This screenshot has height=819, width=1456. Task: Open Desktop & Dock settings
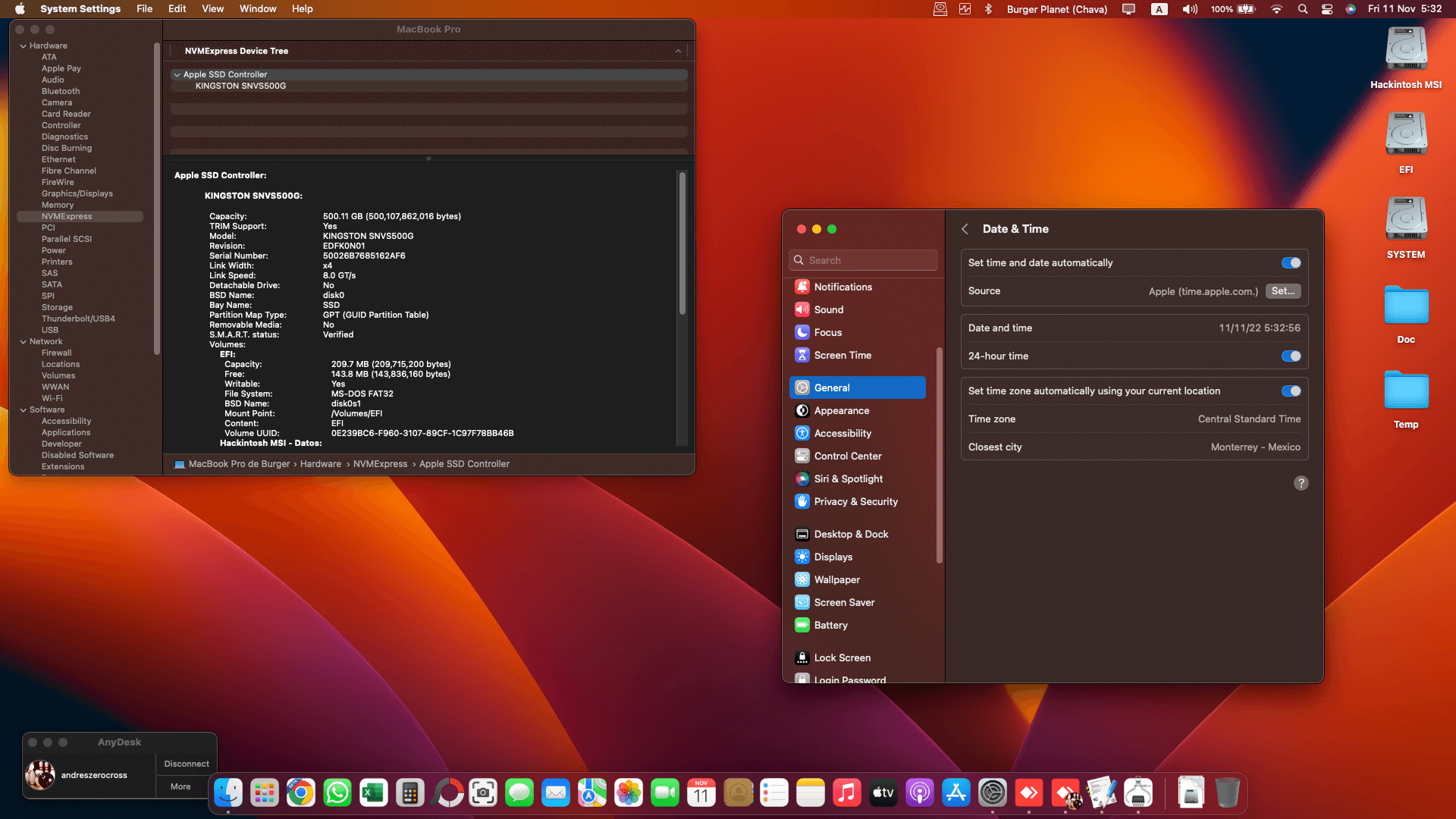click(x=858, y=534)
